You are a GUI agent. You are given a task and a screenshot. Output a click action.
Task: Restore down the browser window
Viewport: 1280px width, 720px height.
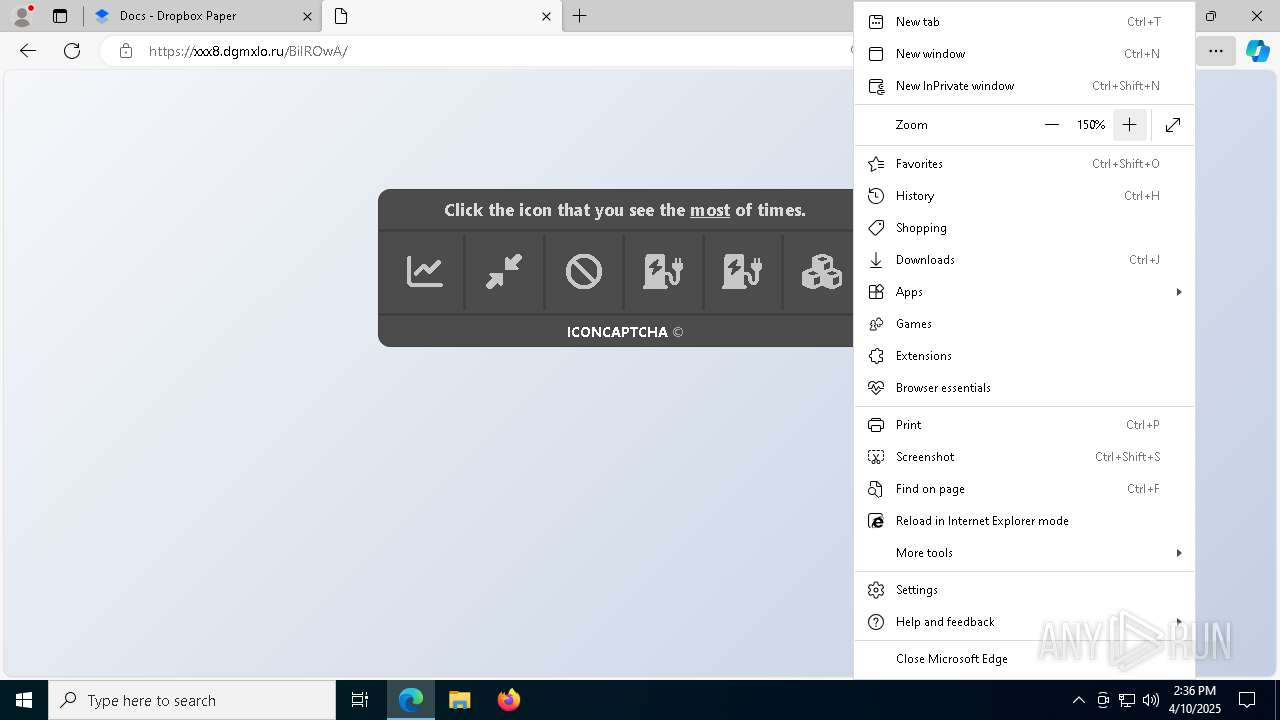coord(1211,16)
